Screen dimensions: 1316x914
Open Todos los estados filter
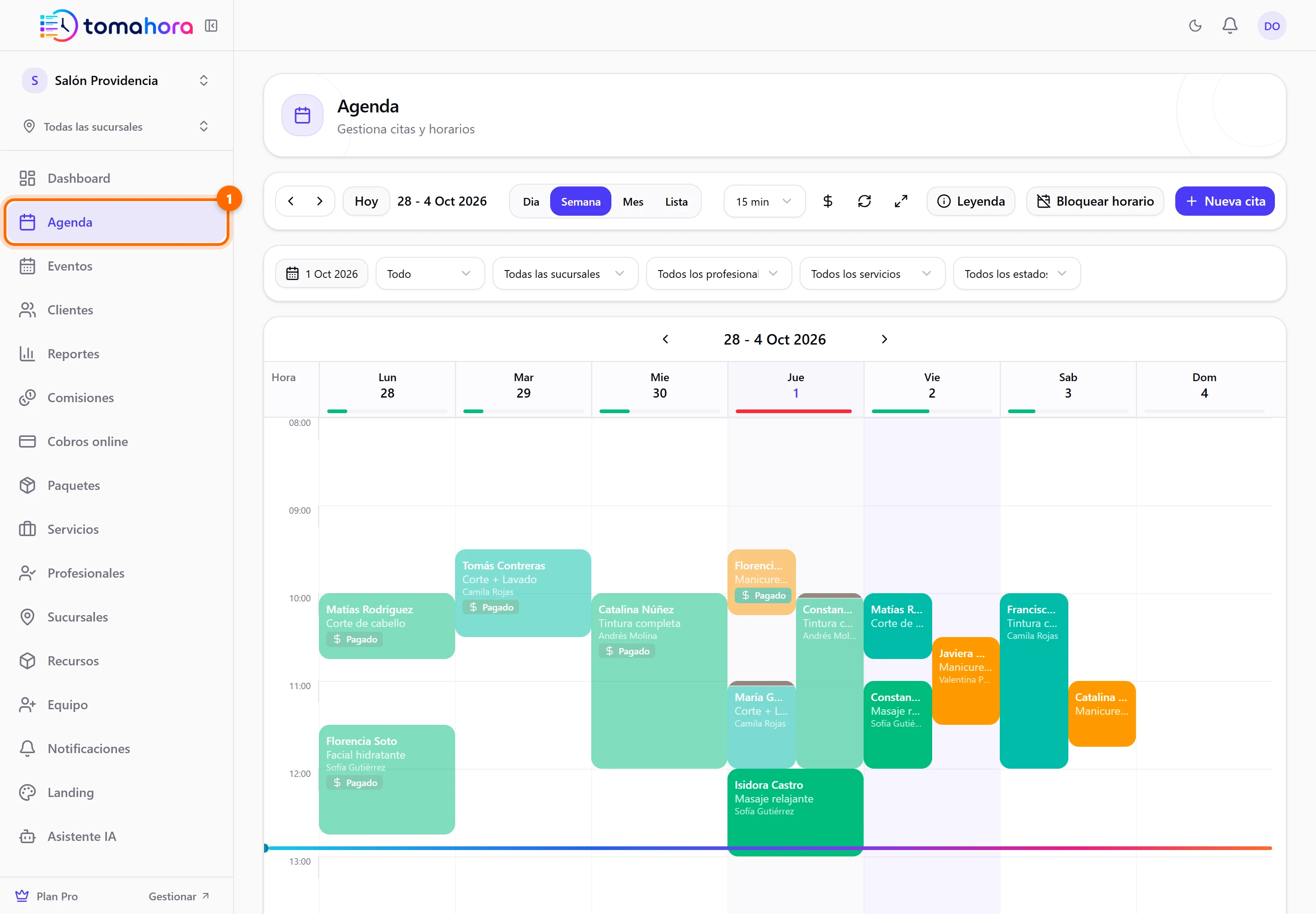click(x=1017, y=274)
